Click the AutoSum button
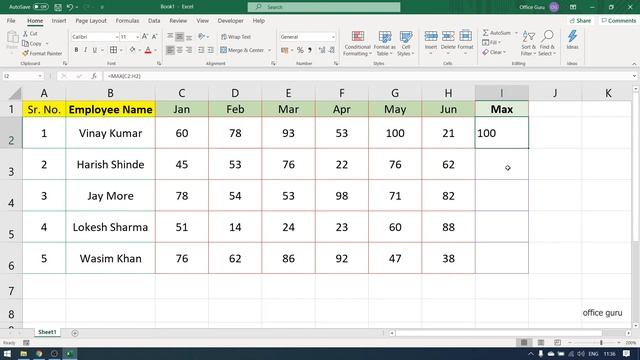Viewport: 640px width, 360px height. pyautogui.click(x=497, y=33)
